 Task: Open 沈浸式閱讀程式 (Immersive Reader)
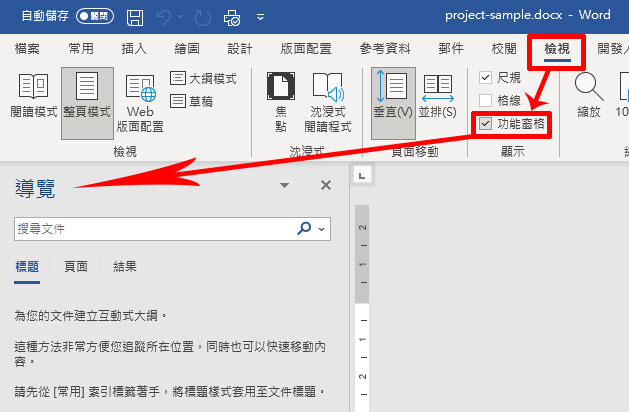point(327,102)
